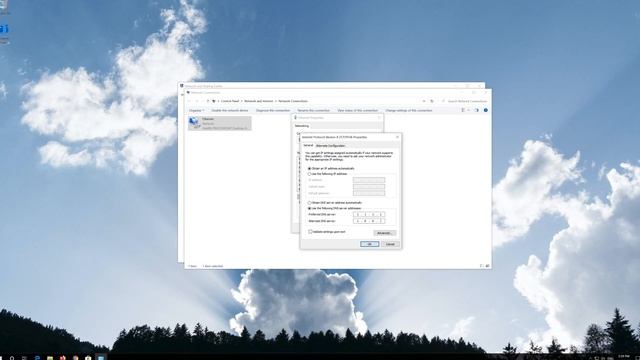Screen dimensions: 640x360
Task: Select 'Use the following DNS server addresses' radio
Action: pyautogui.click(x=310, y=208)
